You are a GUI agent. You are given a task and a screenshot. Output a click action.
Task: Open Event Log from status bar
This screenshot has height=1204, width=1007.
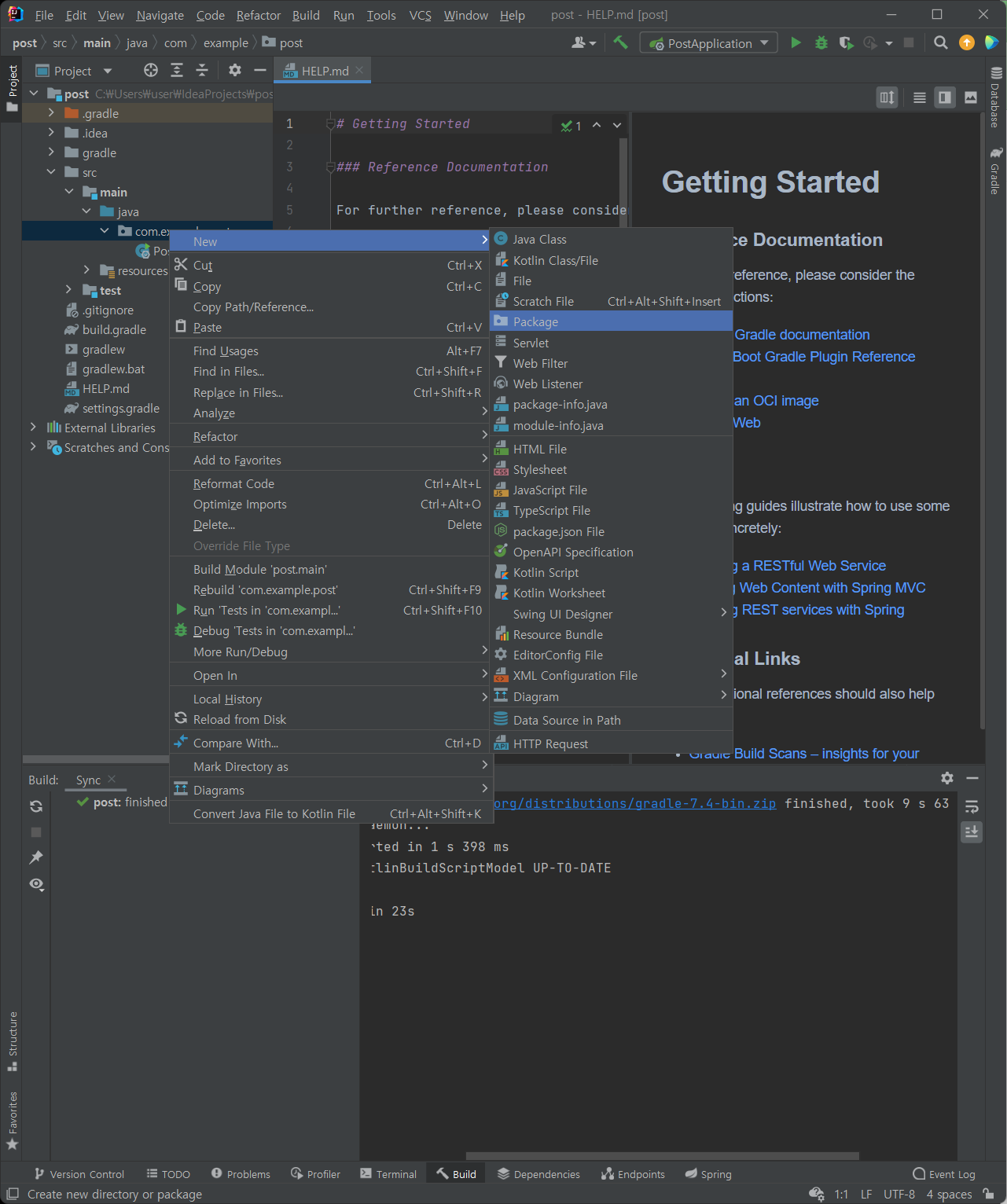(943, 1174)
